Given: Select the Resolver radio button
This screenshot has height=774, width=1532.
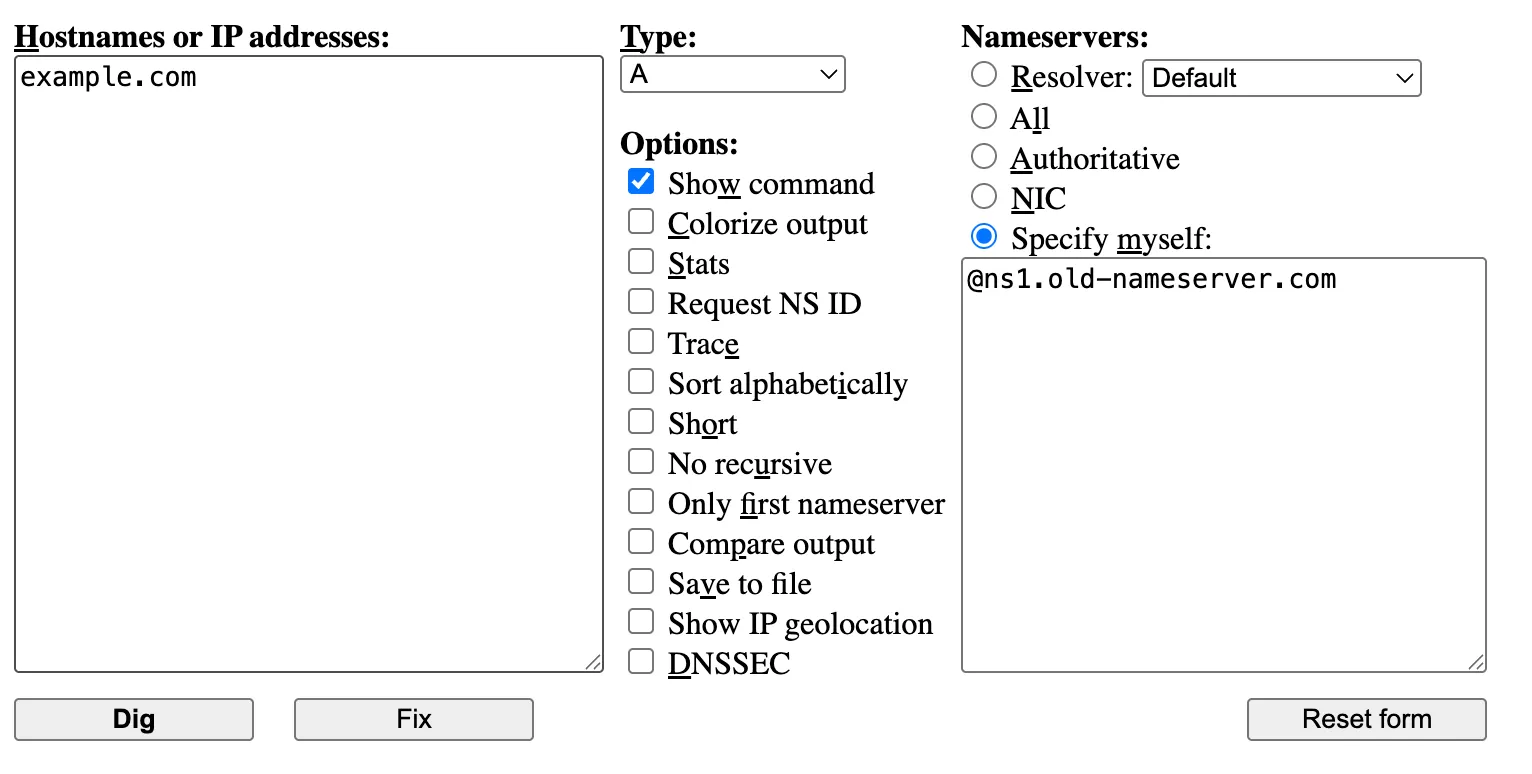Looking at the screenshot, I should click(984, 74).
